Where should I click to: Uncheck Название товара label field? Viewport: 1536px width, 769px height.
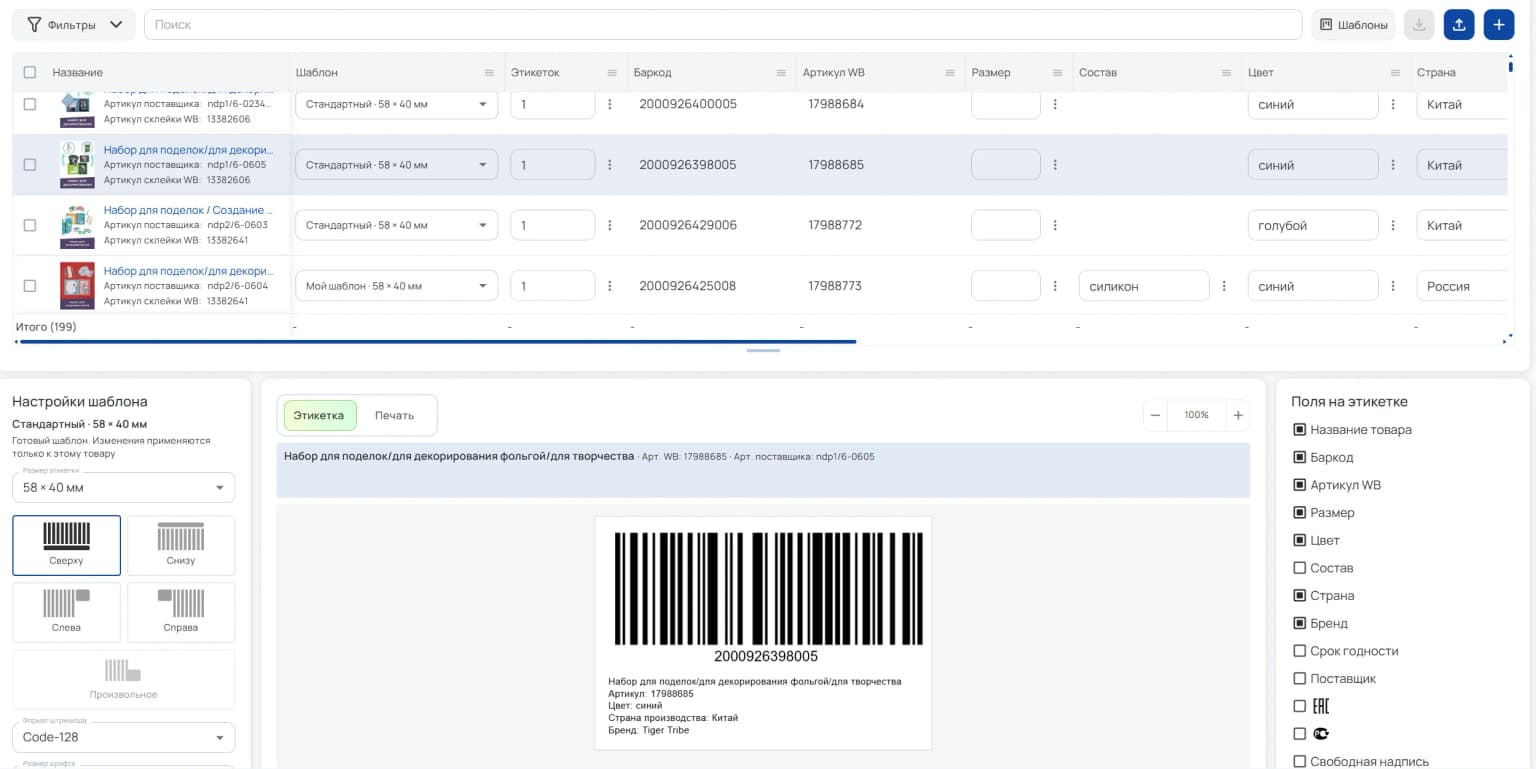point(1300,430)
